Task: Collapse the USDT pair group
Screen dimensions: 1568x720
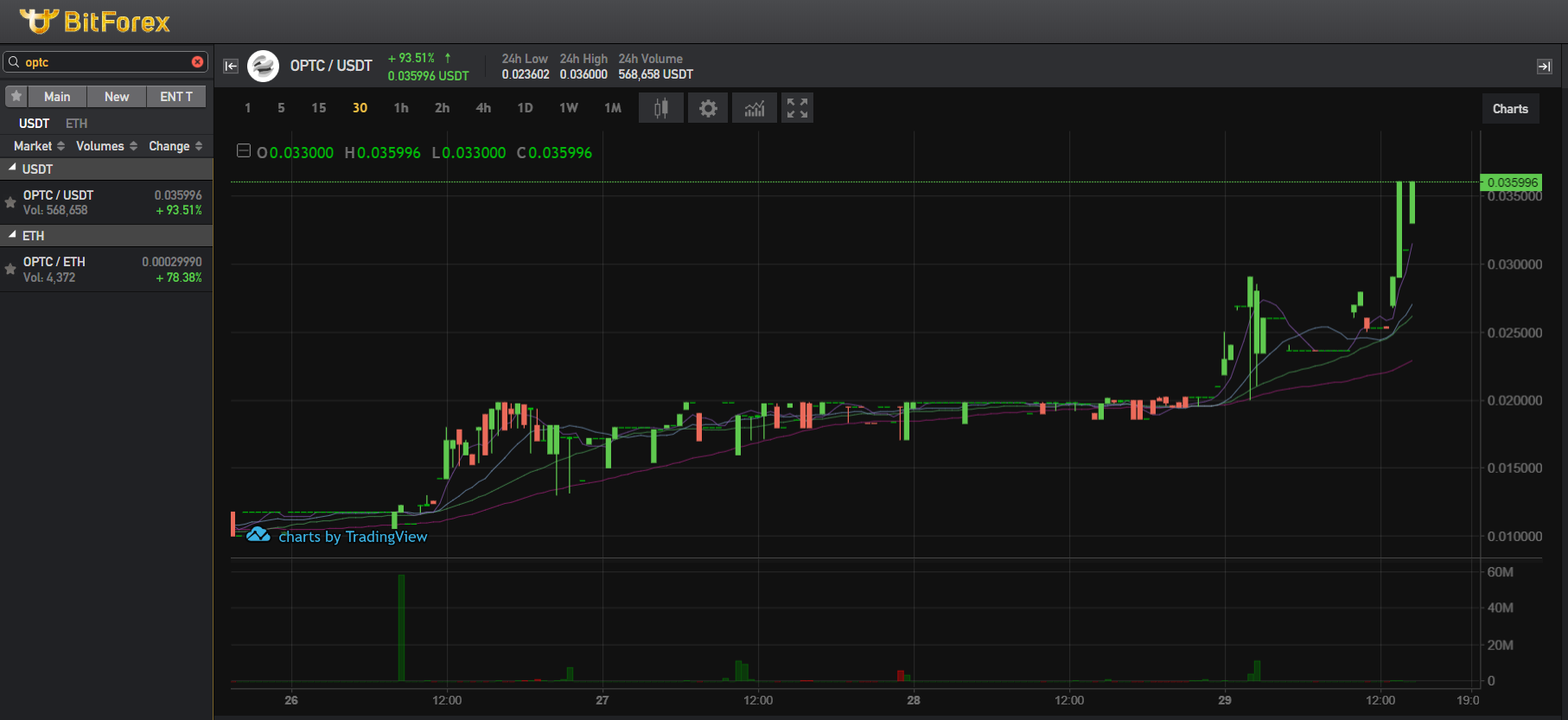Action: [x=12, y=169]
